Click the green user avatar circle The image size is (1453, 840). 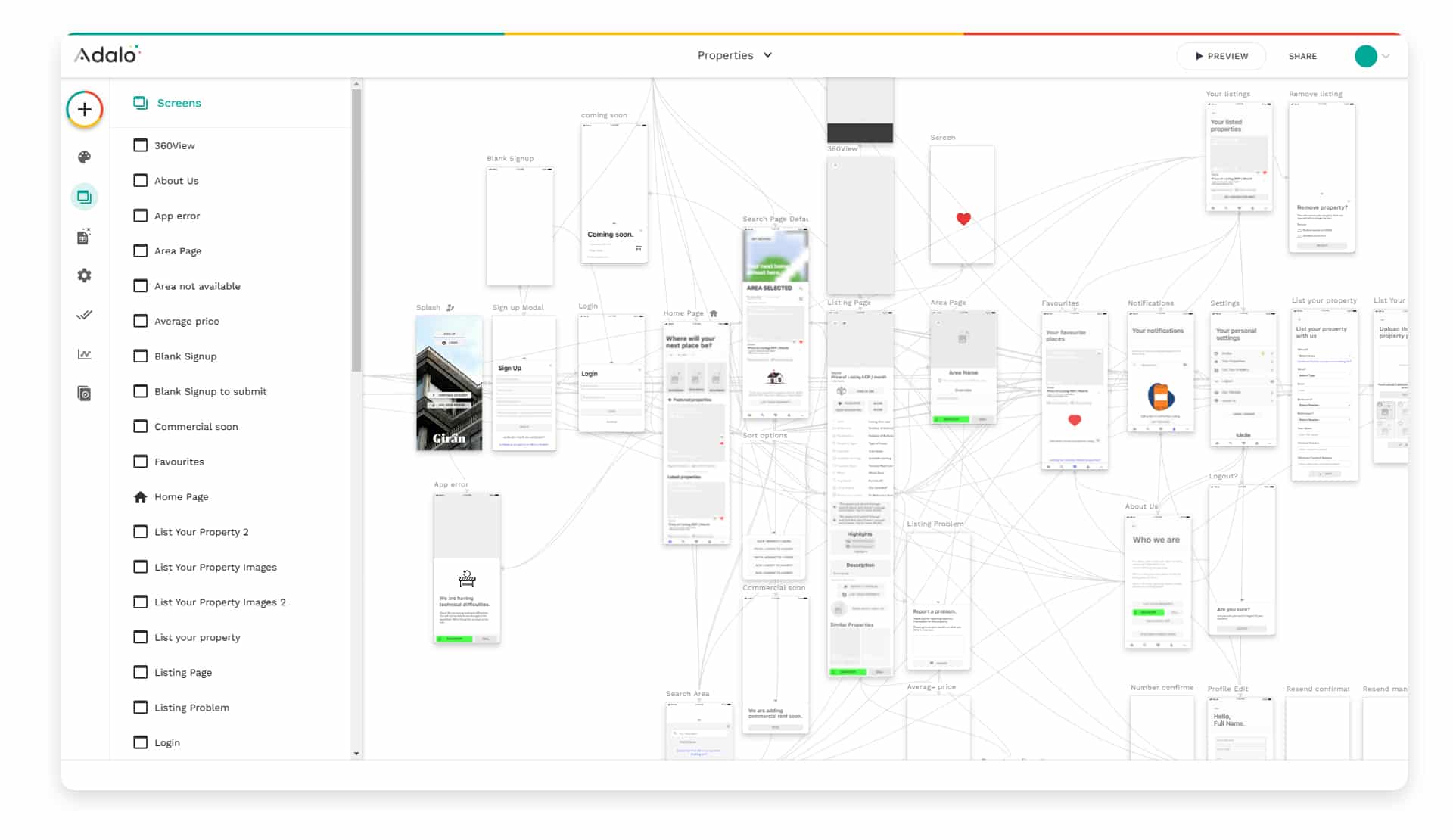point(1365,56)
